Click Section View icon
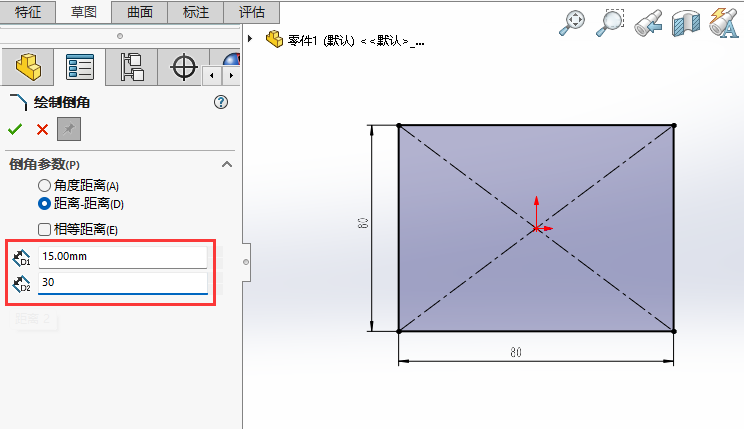The width and height of the screenshot is (744, 429). [x=686, y=23]
